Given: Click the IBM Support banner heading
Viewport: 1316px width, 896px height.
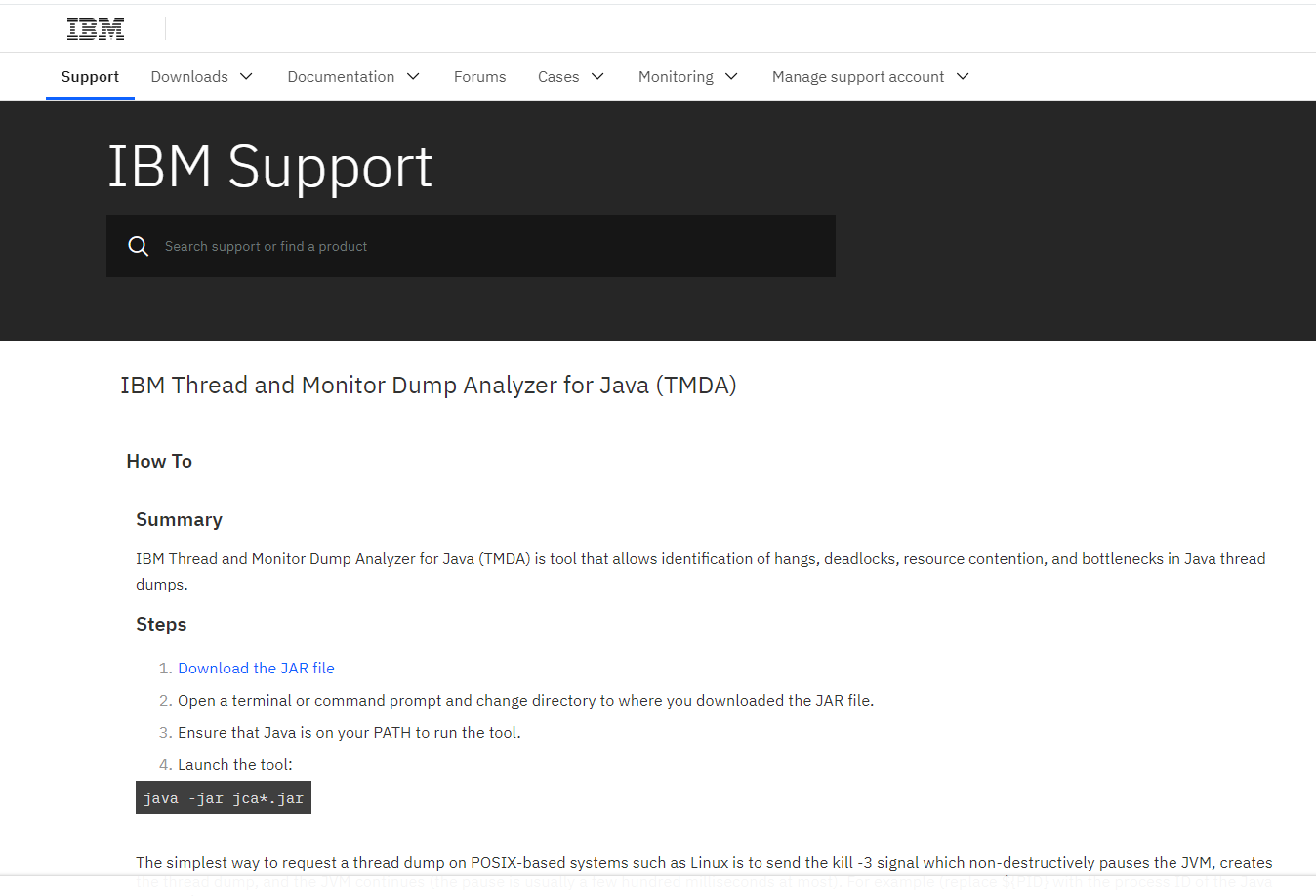Looking at the screenshot, I should click(269, 167).
